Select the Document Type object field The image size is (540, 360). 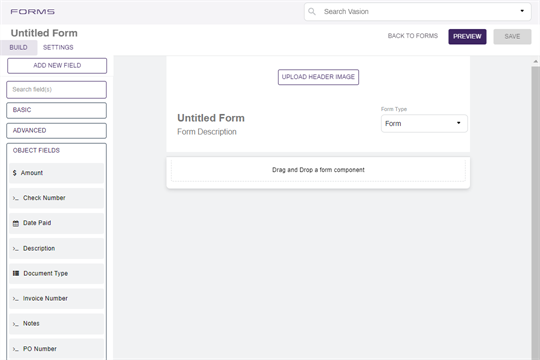pyautogui.click(x=56, y=274)
